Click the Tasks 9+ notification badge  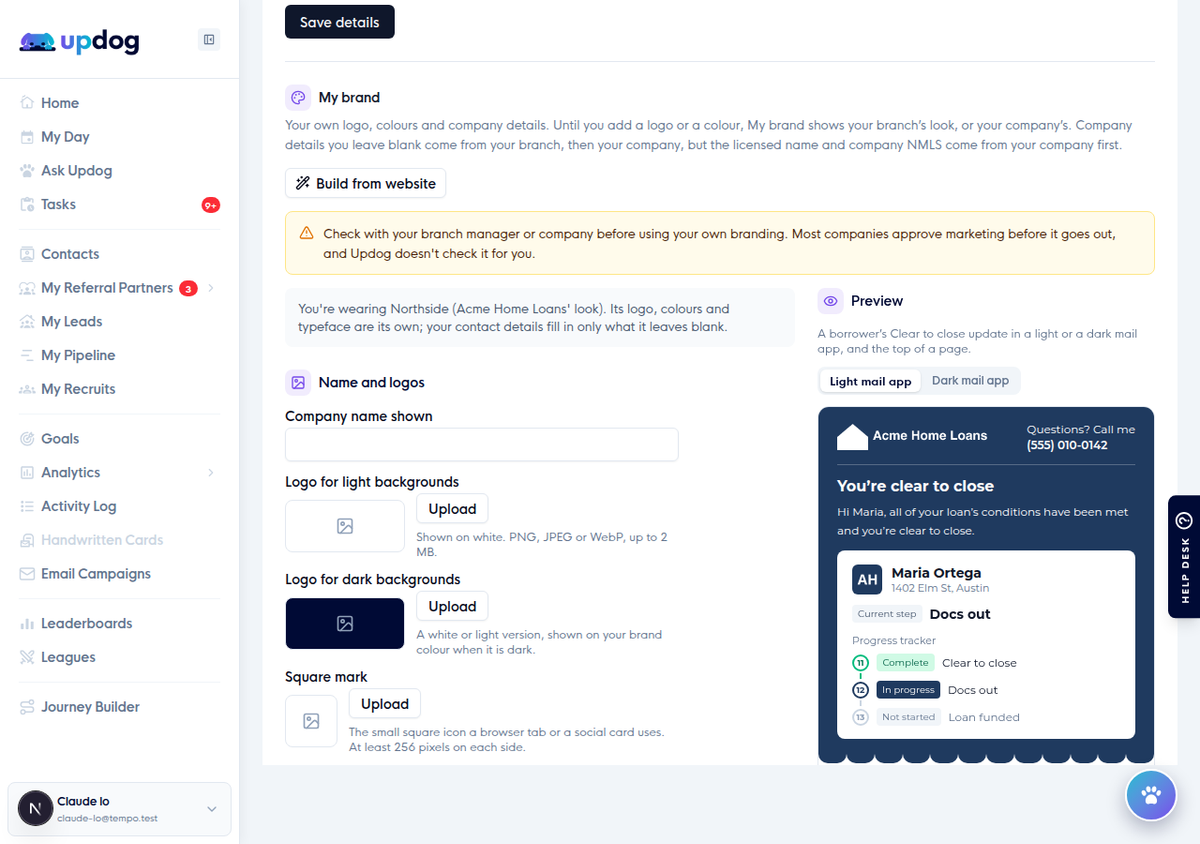[210, 205]
